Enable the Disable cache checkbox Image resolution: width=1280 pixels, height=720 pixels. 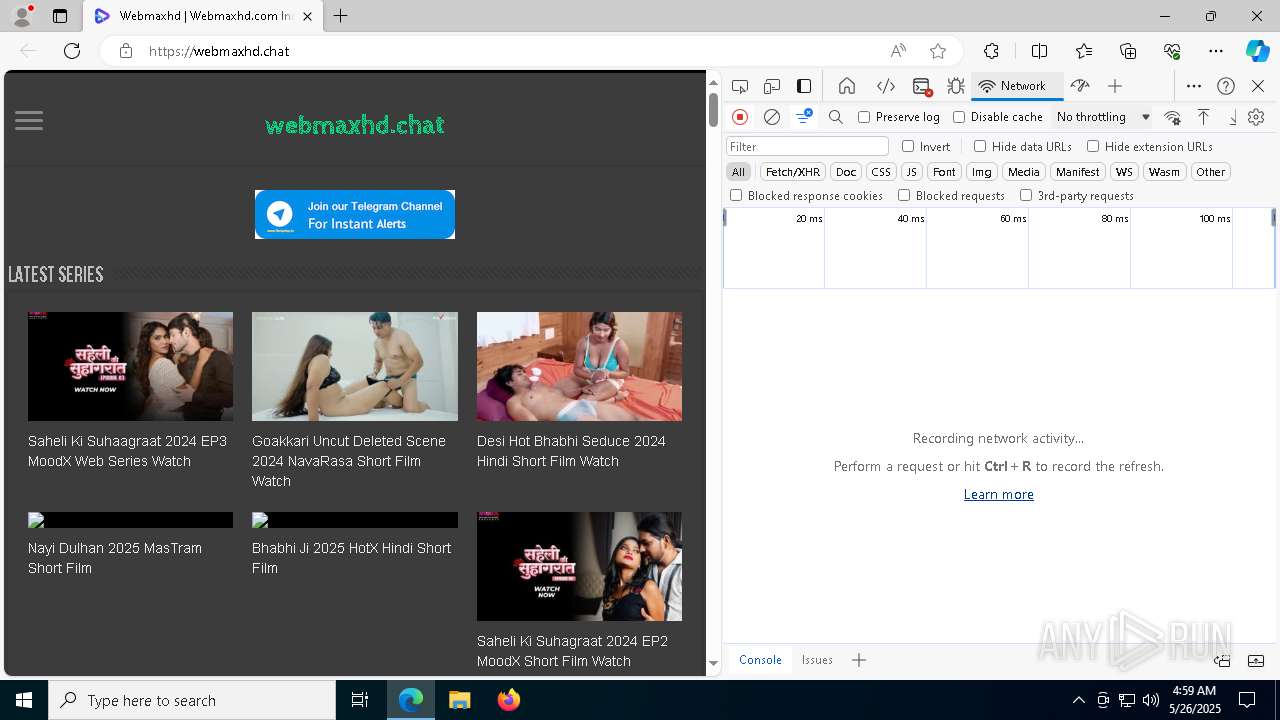point(959,117)
